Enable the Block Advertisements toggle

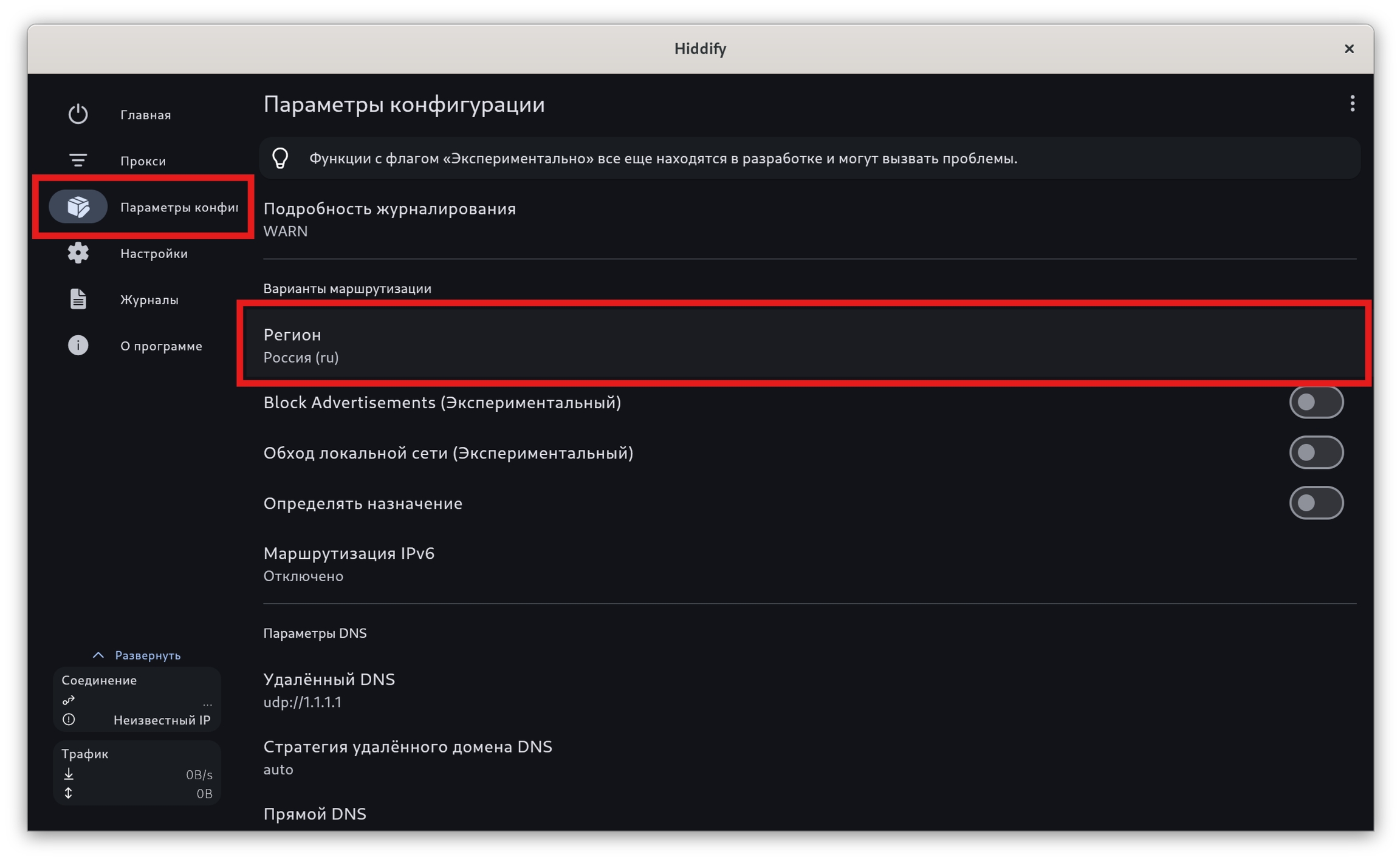pos(1316,402)
